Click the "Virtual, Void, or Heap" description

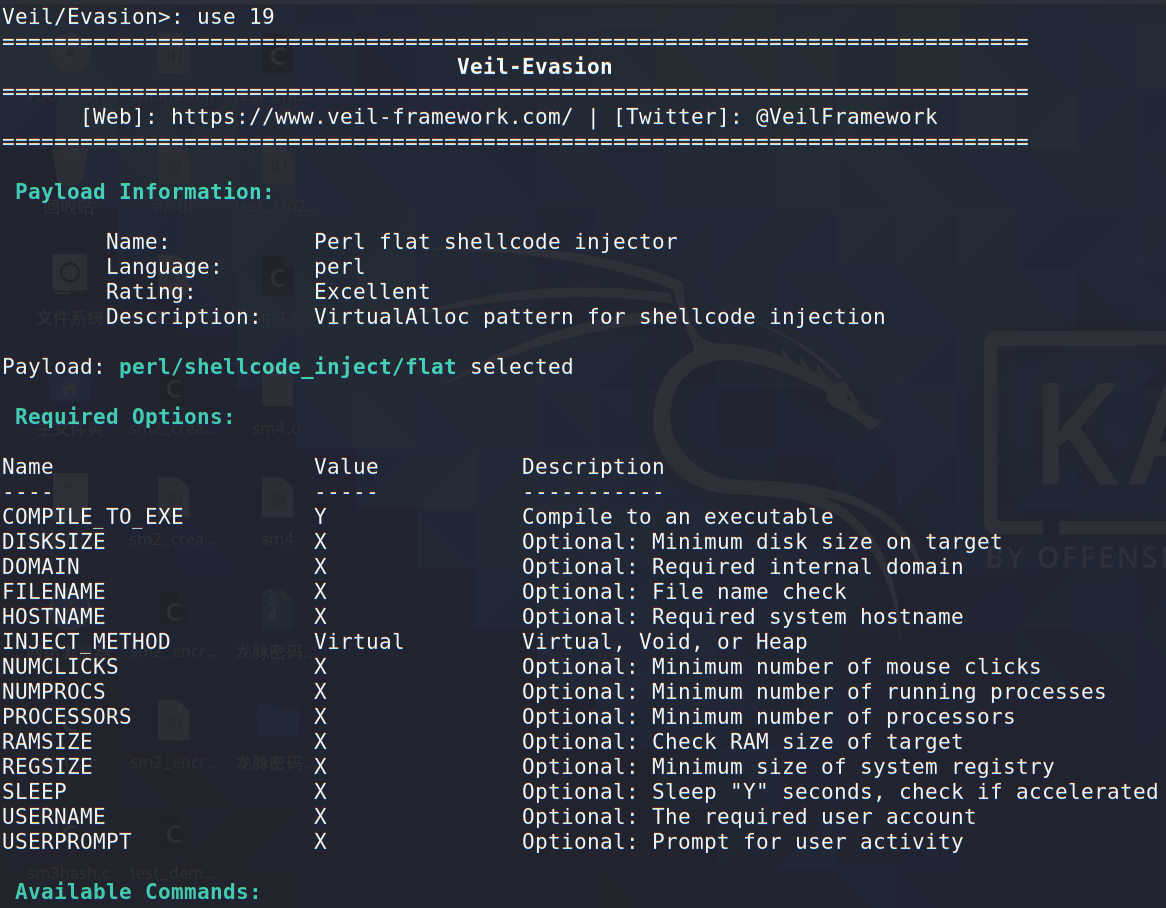click(664, 642)
